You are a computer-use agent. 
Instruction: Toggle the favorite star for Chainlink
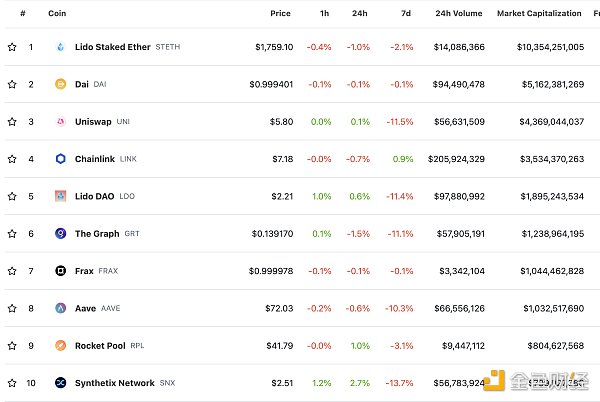coord(12,159)
